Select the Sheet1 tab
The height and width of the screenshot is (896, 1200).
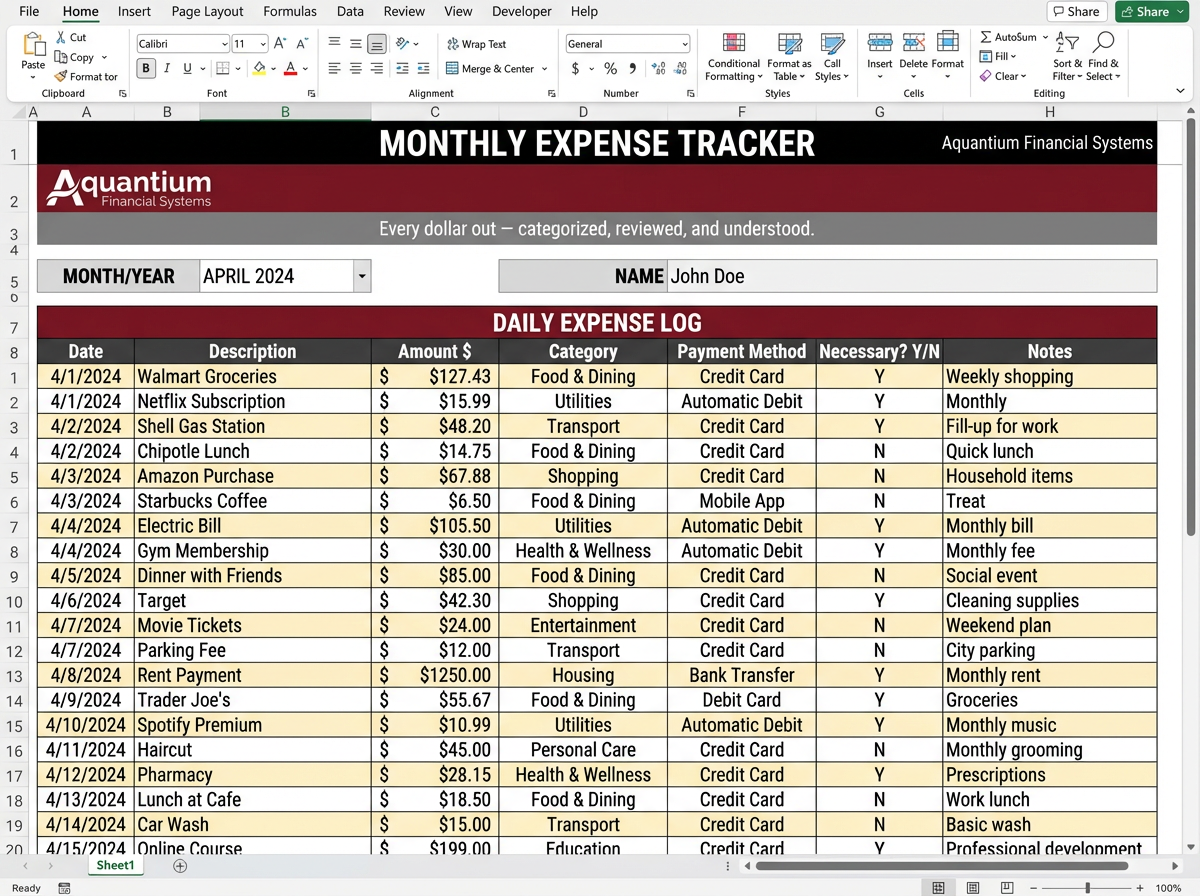tap(115, 864)
